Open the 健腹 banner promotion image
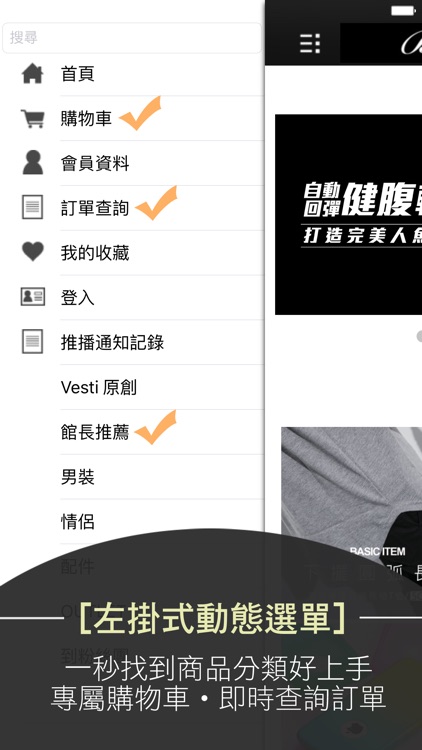422x750 pixels. point(348,214)
